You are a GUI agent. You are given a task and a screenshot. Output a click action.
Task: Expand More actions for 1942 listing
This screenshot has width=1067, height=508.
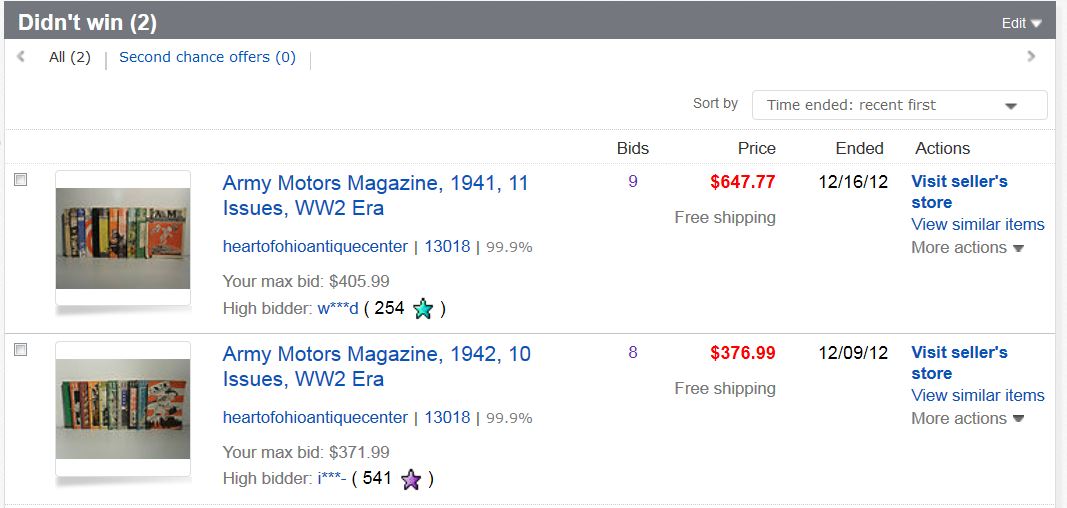click(x=967, y=418)
